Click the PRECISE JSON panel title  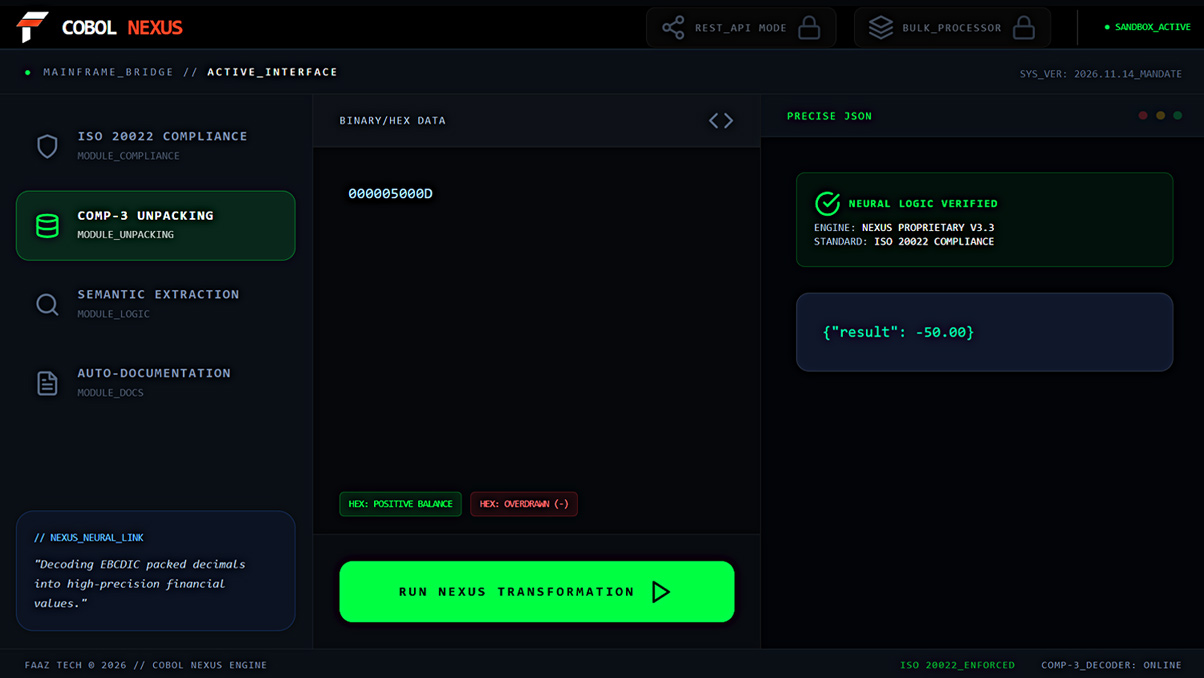click(x=829, y=116)
